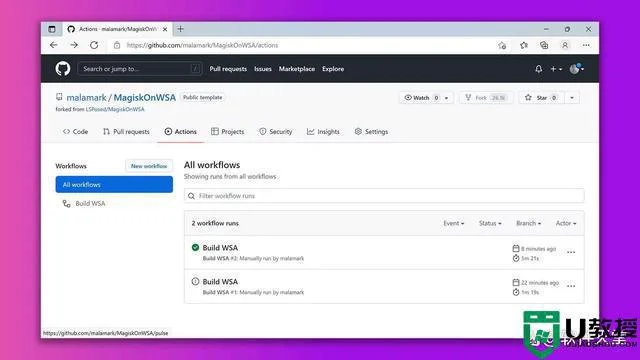Image resolution: width=640 pixels, height=360 pixels.
Task: Switch to the Projects tab
Action: point(227,131)
